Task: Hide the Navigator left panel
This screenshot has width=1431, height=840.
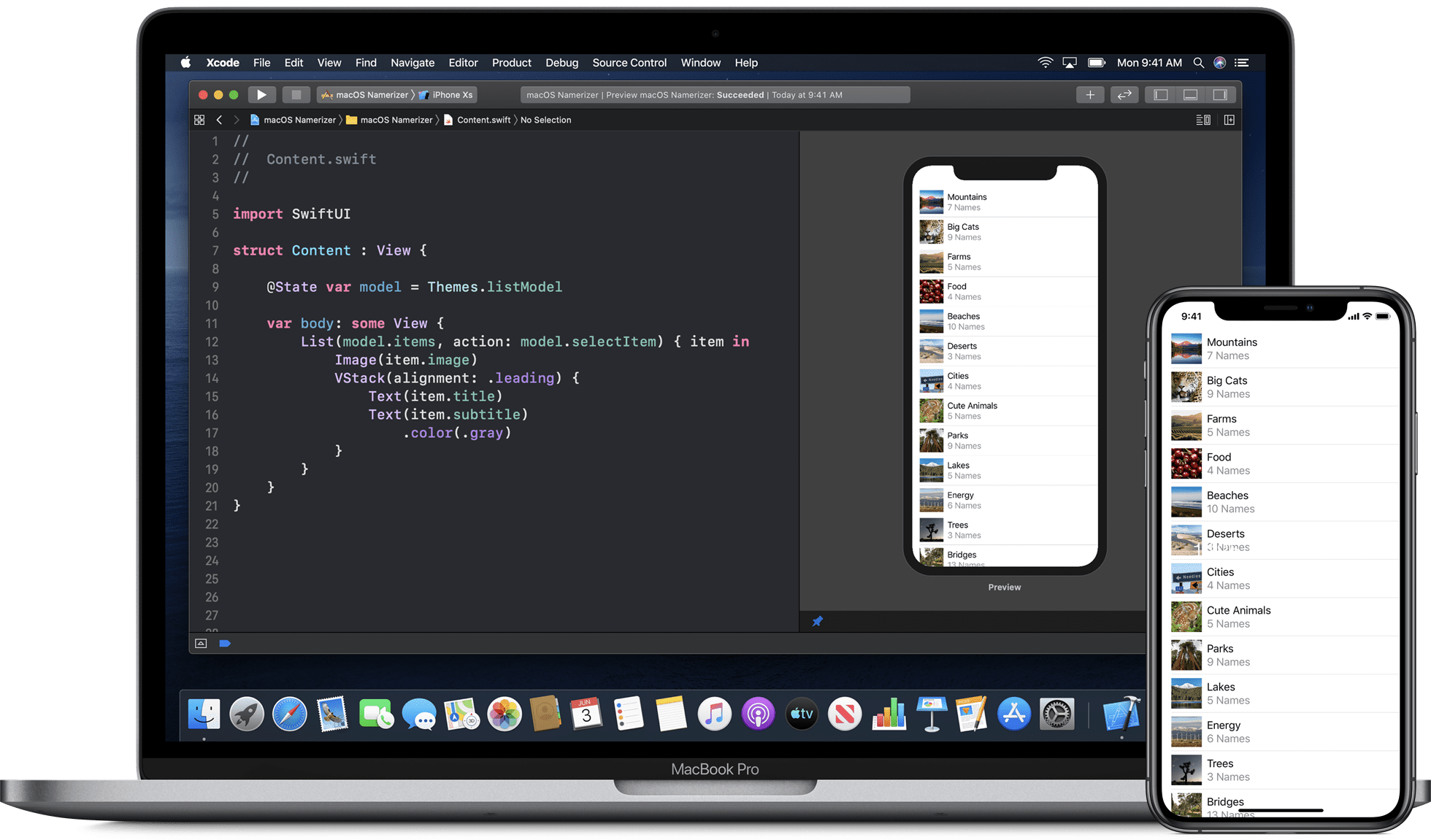Action: click(x=1161, y=95)
